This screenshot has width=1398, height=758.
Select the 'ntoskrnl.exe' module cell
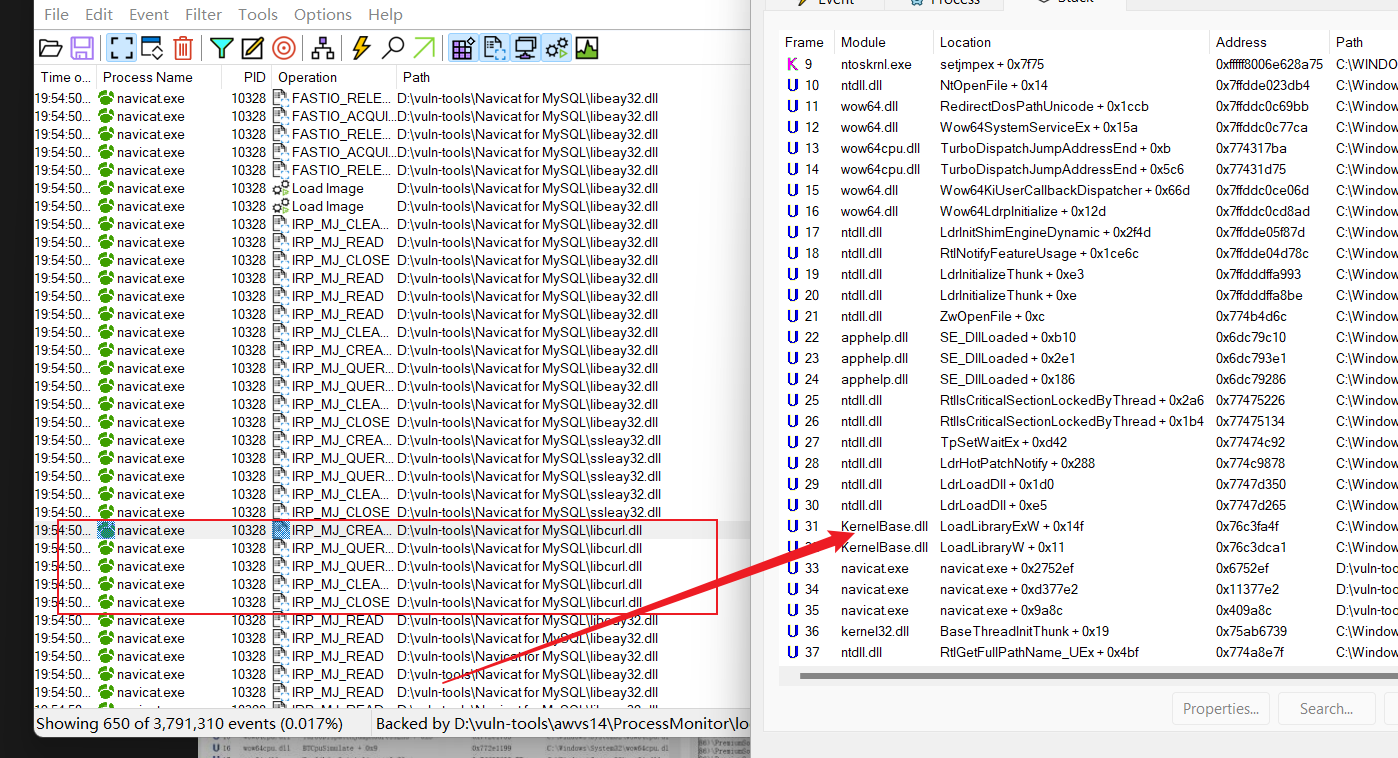tap(876, 64)
